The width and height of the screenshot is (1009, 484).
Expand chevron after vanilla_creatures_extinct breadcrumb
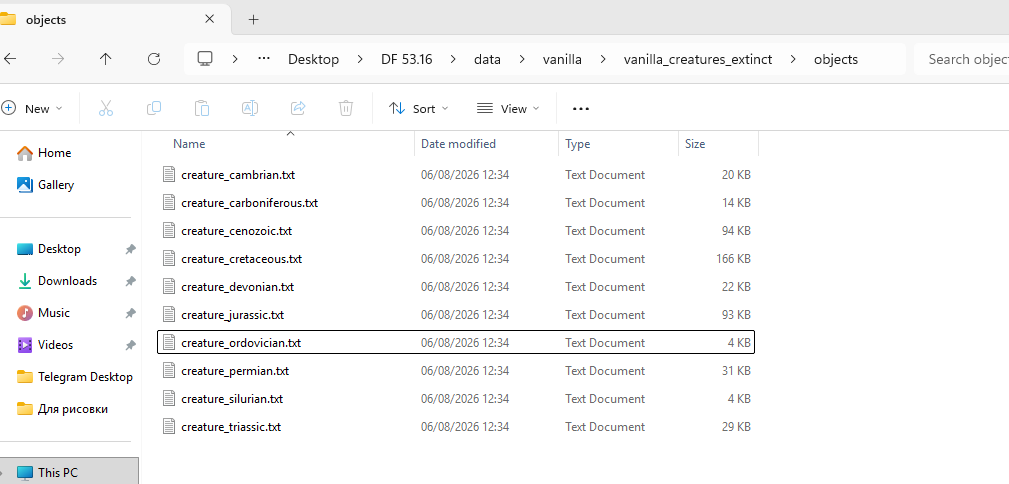[x=793, y=59]
